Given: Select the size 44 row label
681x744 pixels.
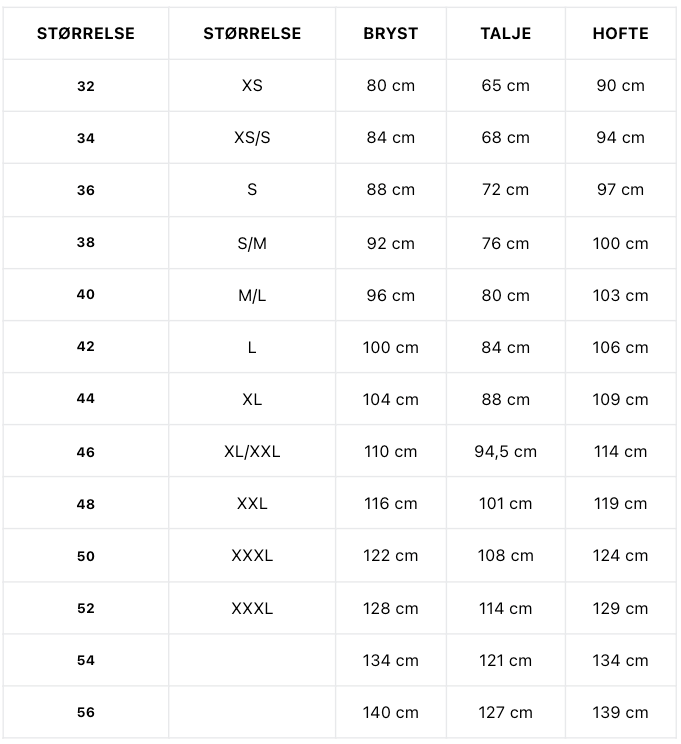Looking at the screenshot, I should coord(86,399).
